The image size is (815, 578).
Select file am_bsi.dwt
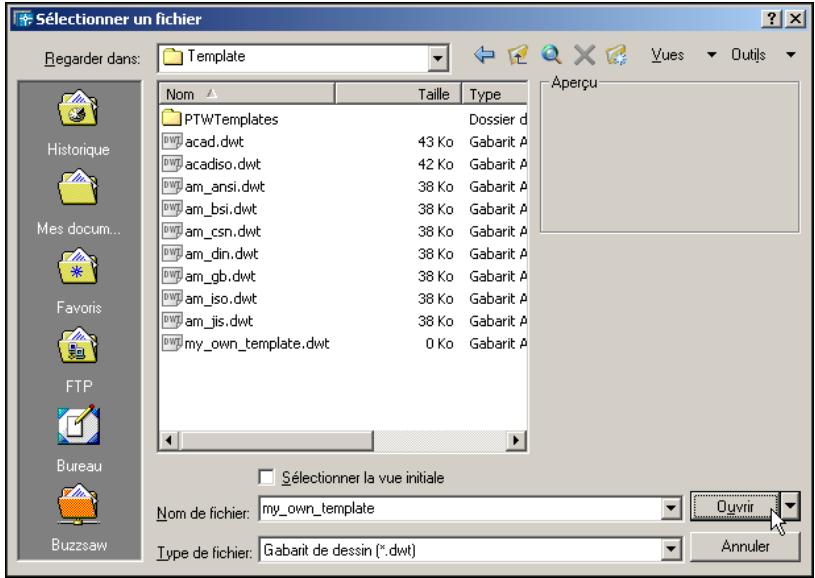click(220, 208)
